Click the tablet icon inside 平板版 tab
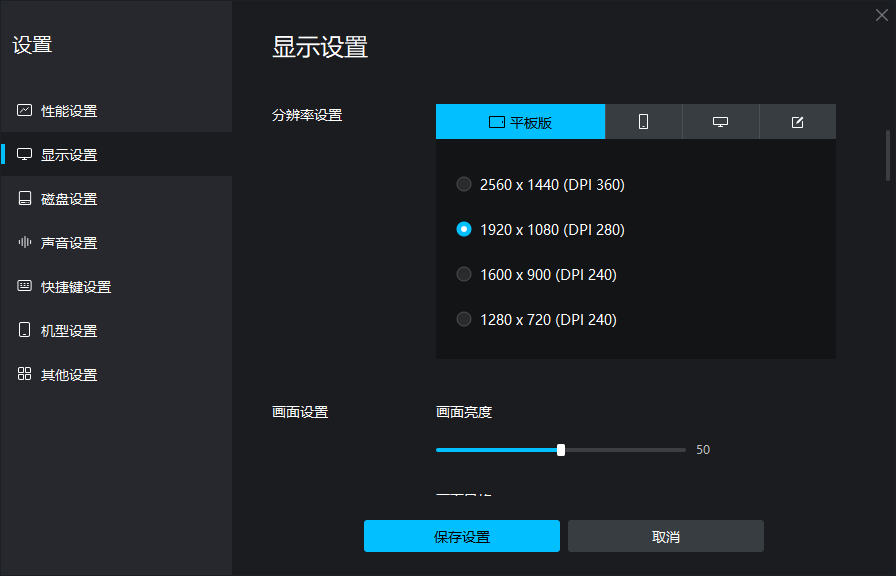 point(495,121)
